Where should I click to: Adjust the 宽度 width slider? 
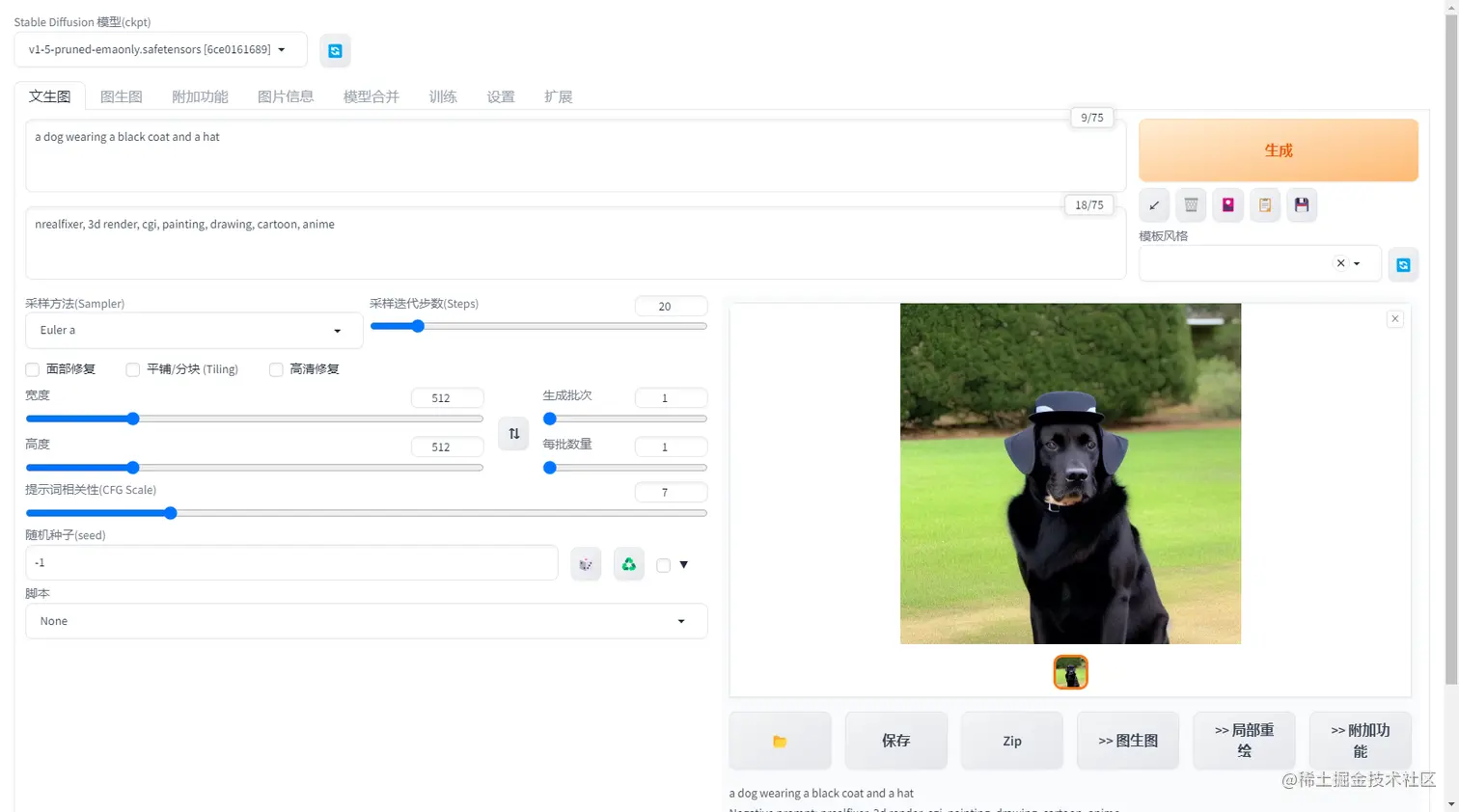255,419
